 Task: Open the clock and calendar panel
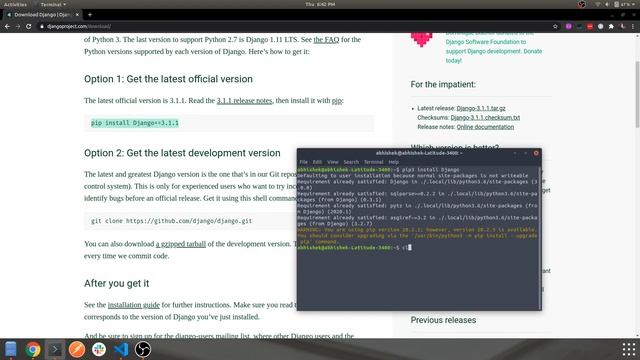320,4
